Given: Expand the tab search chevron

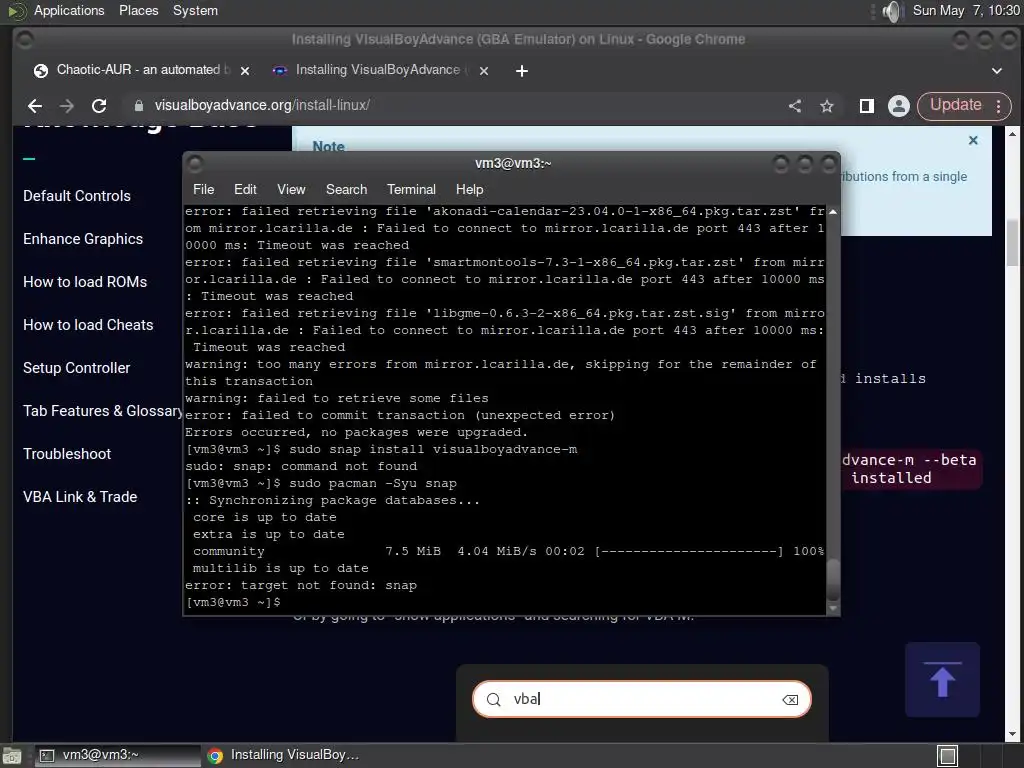Looking at the screenshot, I should click(997, 71).
